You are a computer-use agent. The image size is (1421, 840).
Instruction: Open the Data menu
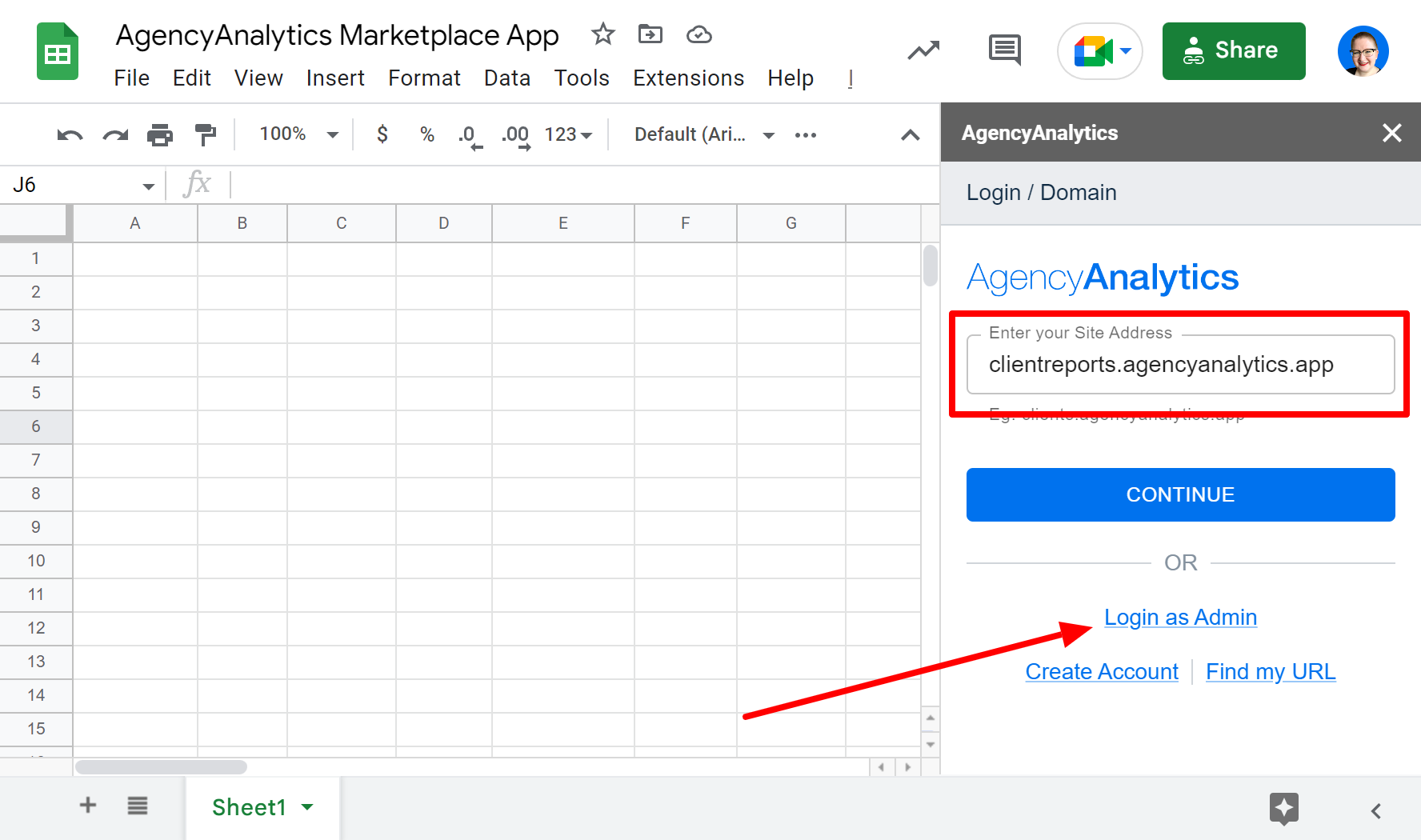click(x=507, y=78)
